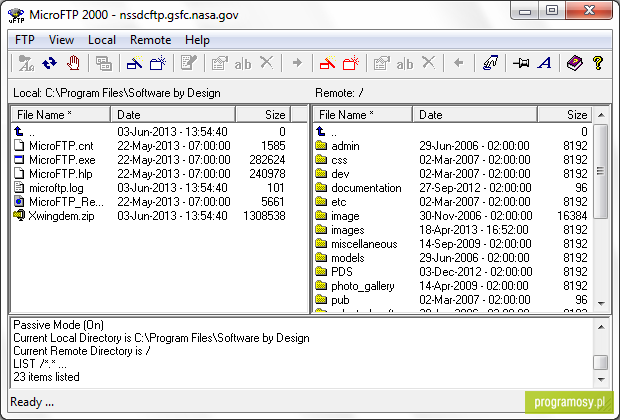
Task: Click log pane scrollbar up arrow
Action: pyautogui.click(x=601, y=327)
